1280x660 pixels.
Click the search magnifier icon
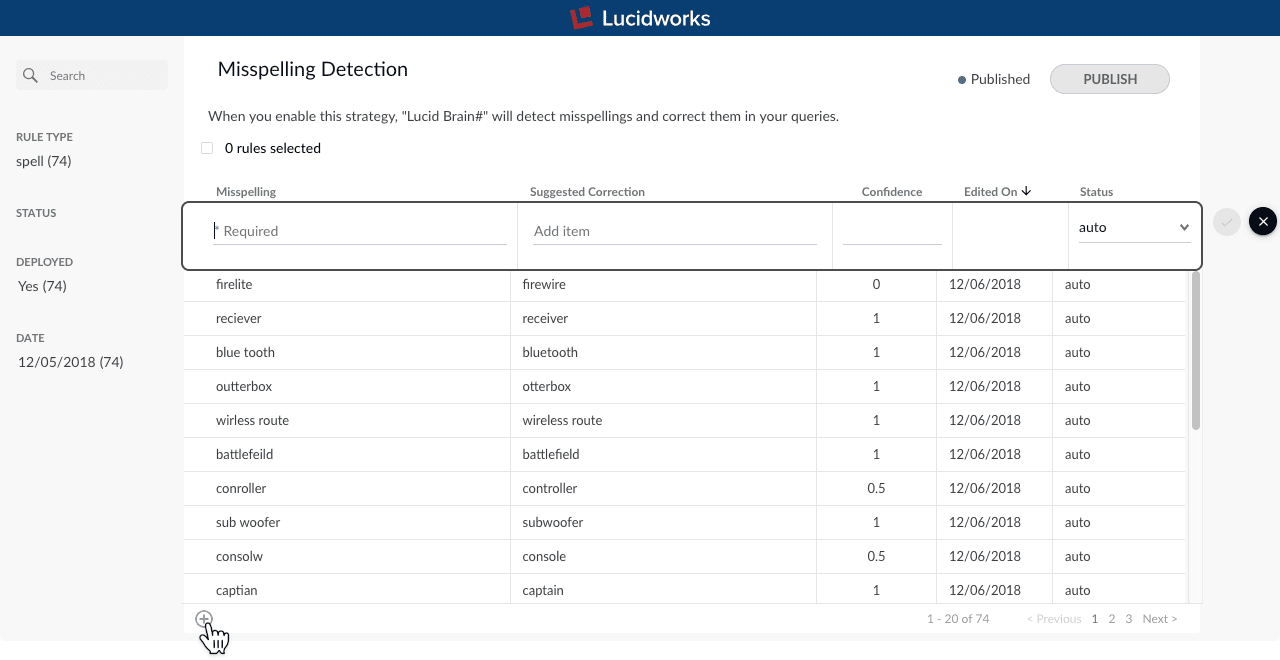point(30,75)
